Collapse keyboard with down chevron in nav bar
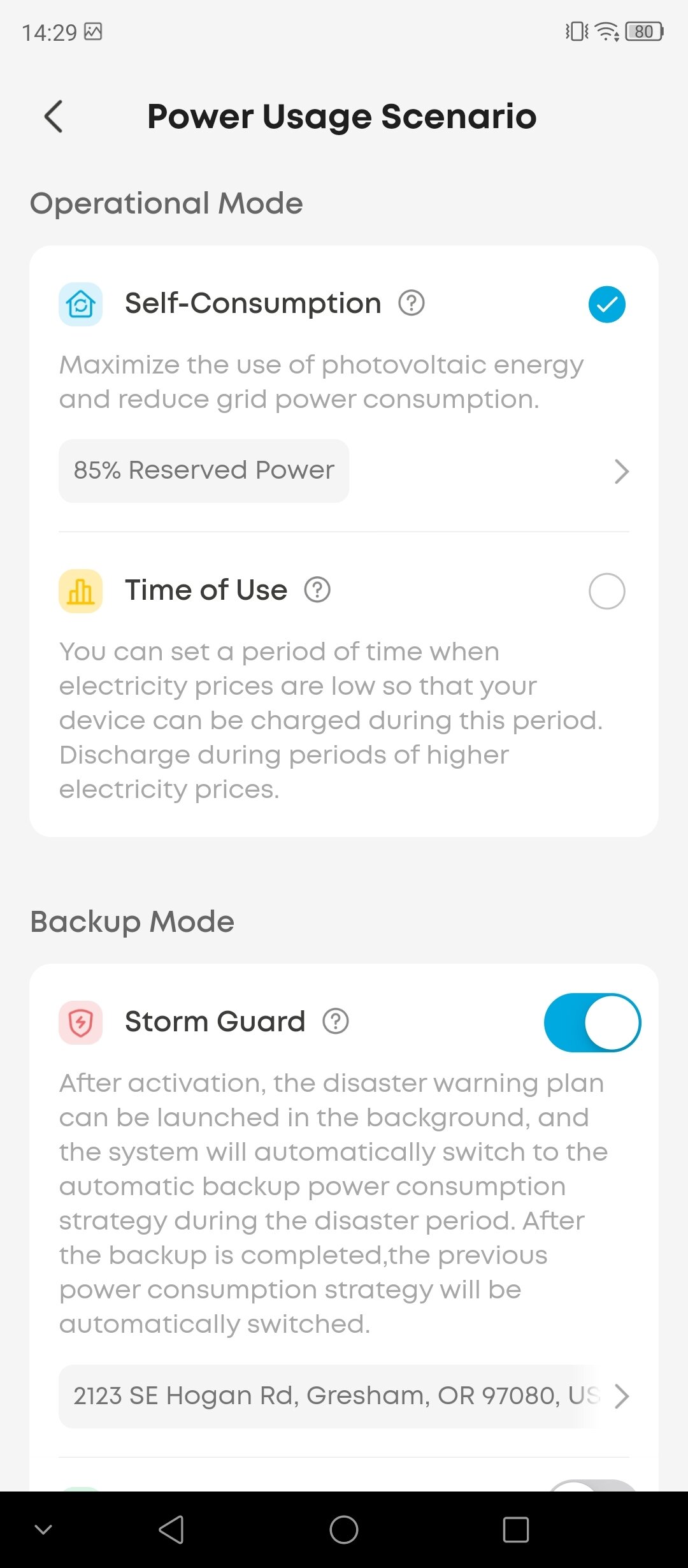The width and height of the screenshot is (688, 1568). tap(43, 1529)
